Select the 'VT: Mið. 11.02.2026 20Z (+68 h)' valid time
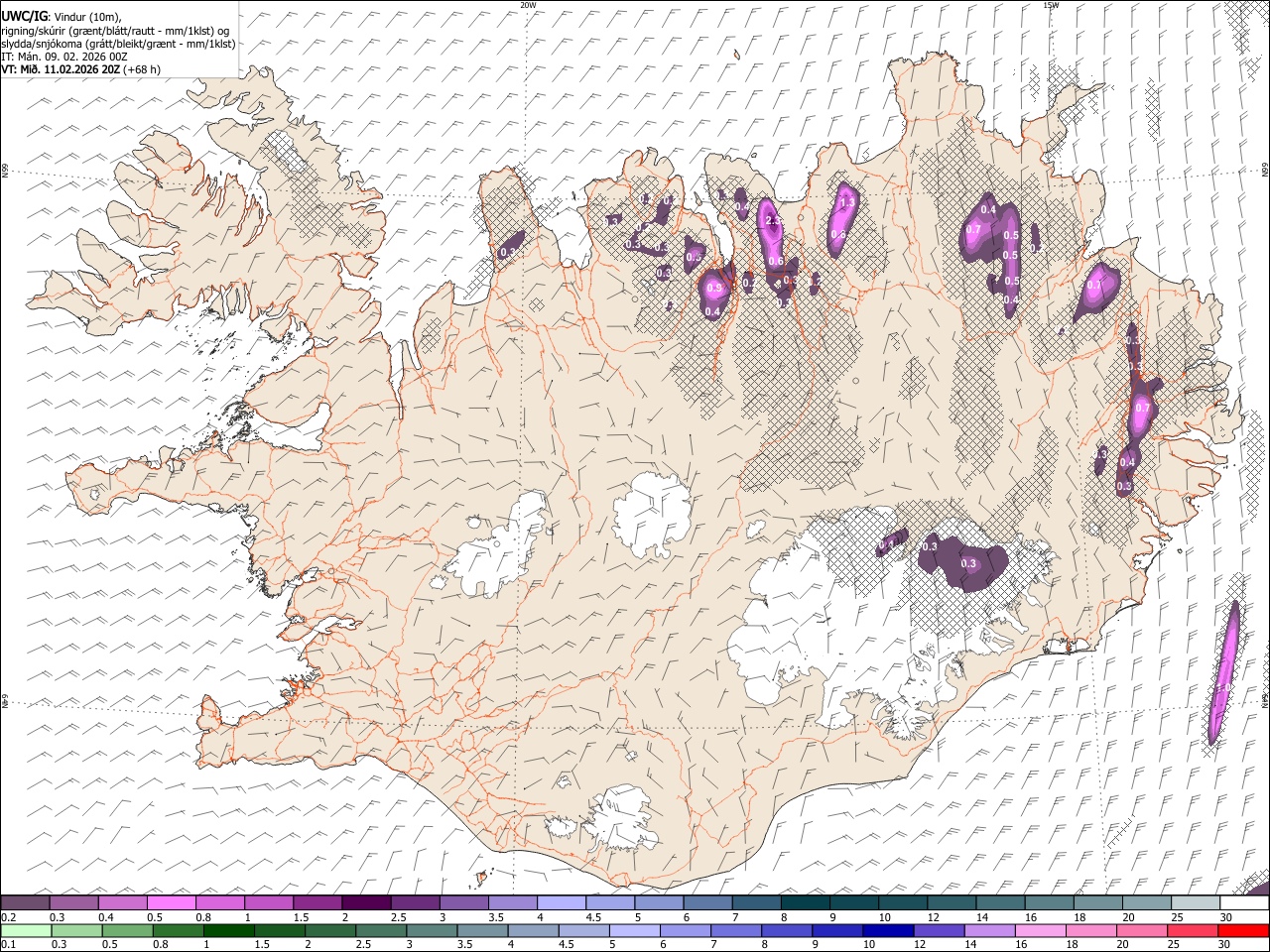Viewport: 1270px width, 952px height. click(x=80, y=69)
